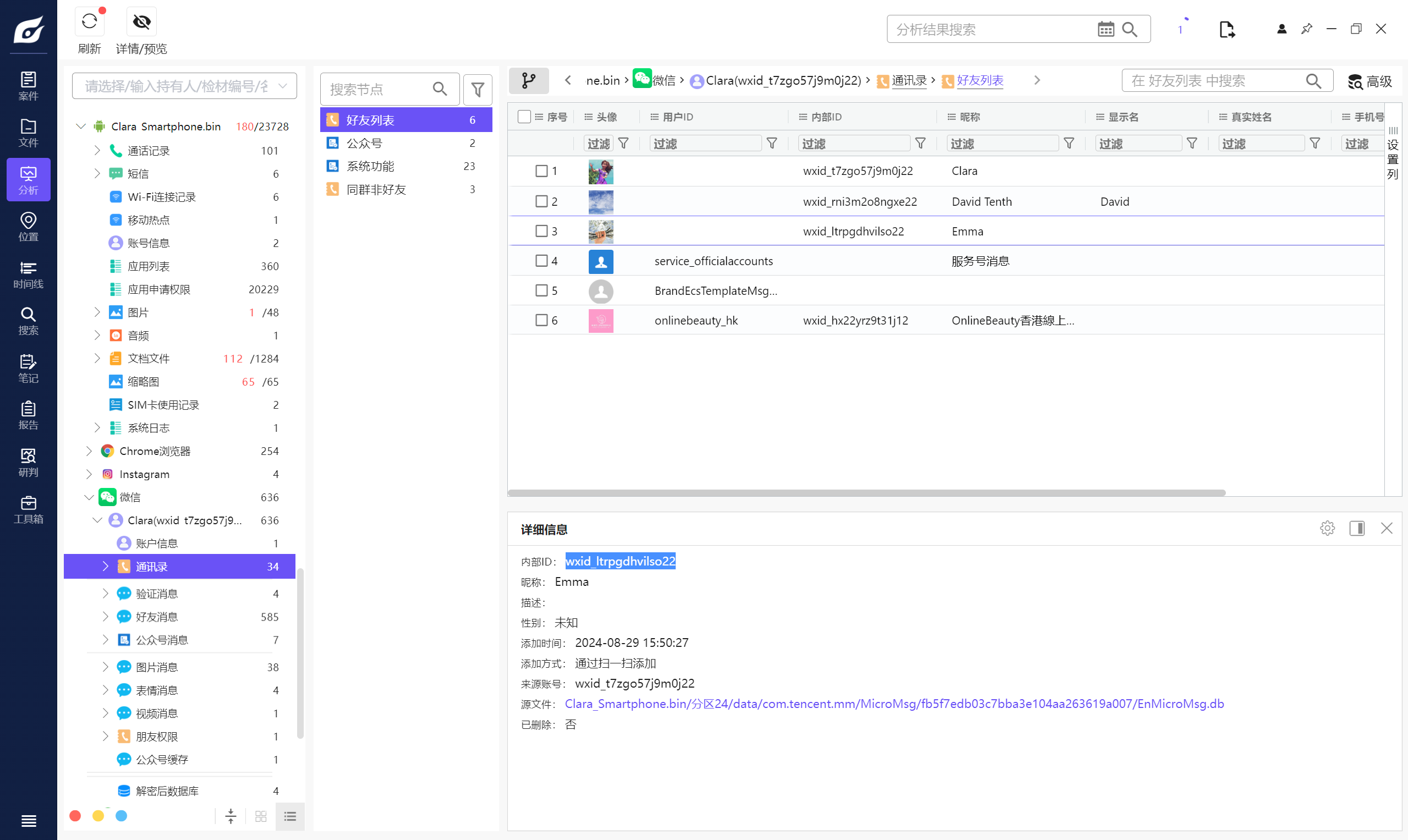
Task: Click the 高级 advanced search button
Action: (1369, 81)
